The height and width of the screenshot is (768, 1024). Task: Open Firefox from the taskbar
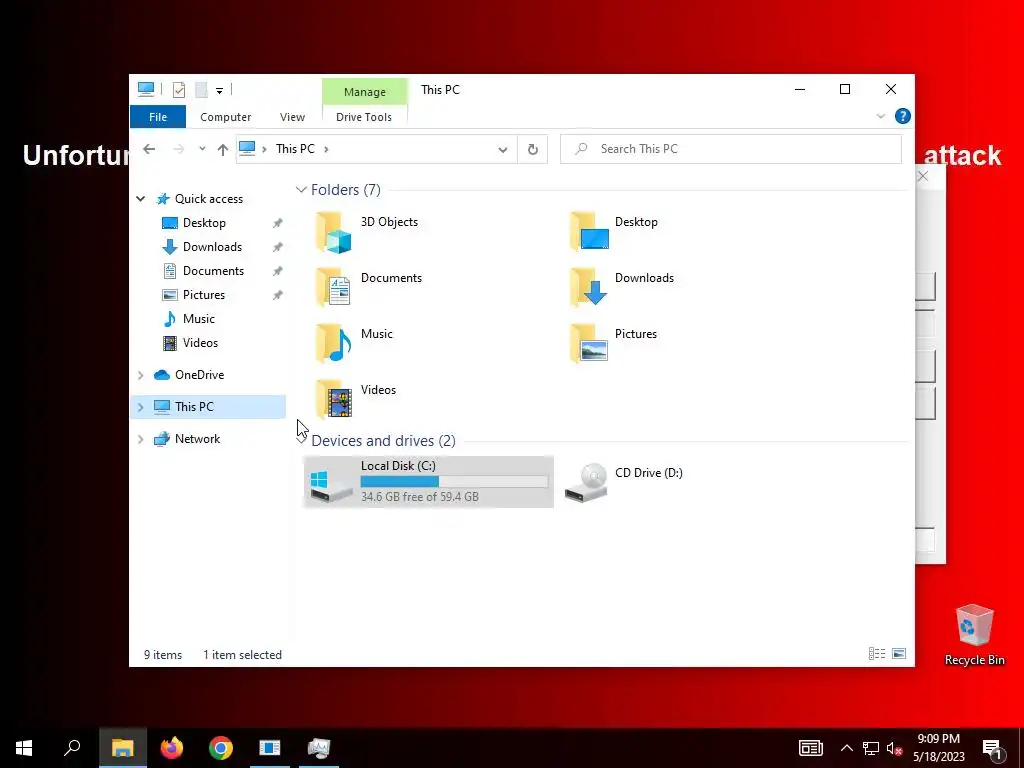(x=172, y=748)
